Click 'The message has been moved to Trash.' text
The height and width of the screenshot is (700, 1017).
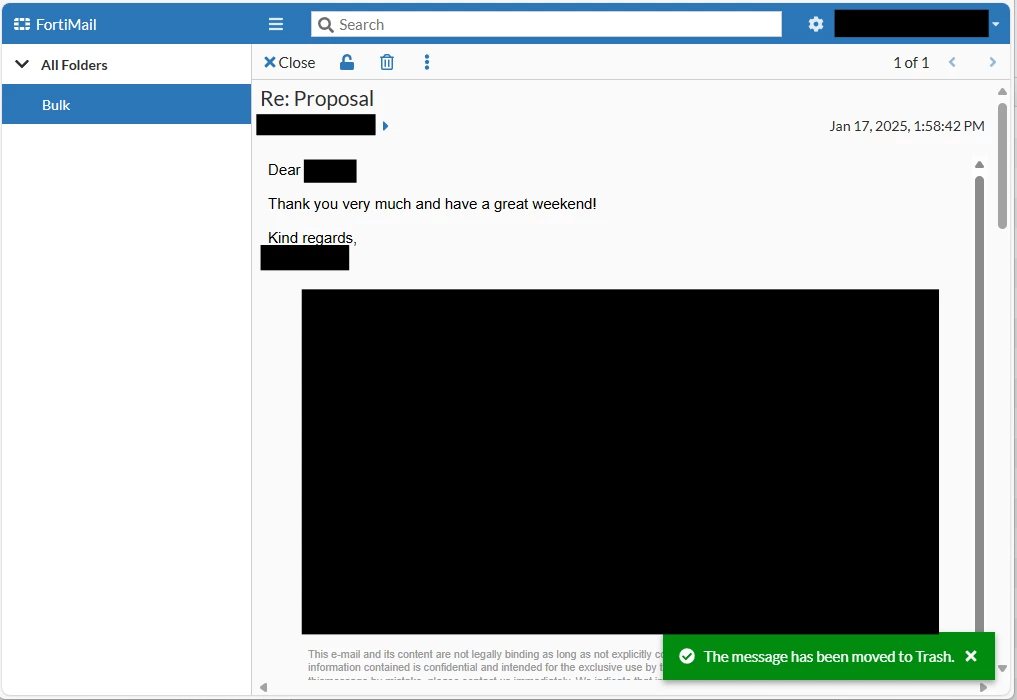pyautogui.click(x=829, y=657)
